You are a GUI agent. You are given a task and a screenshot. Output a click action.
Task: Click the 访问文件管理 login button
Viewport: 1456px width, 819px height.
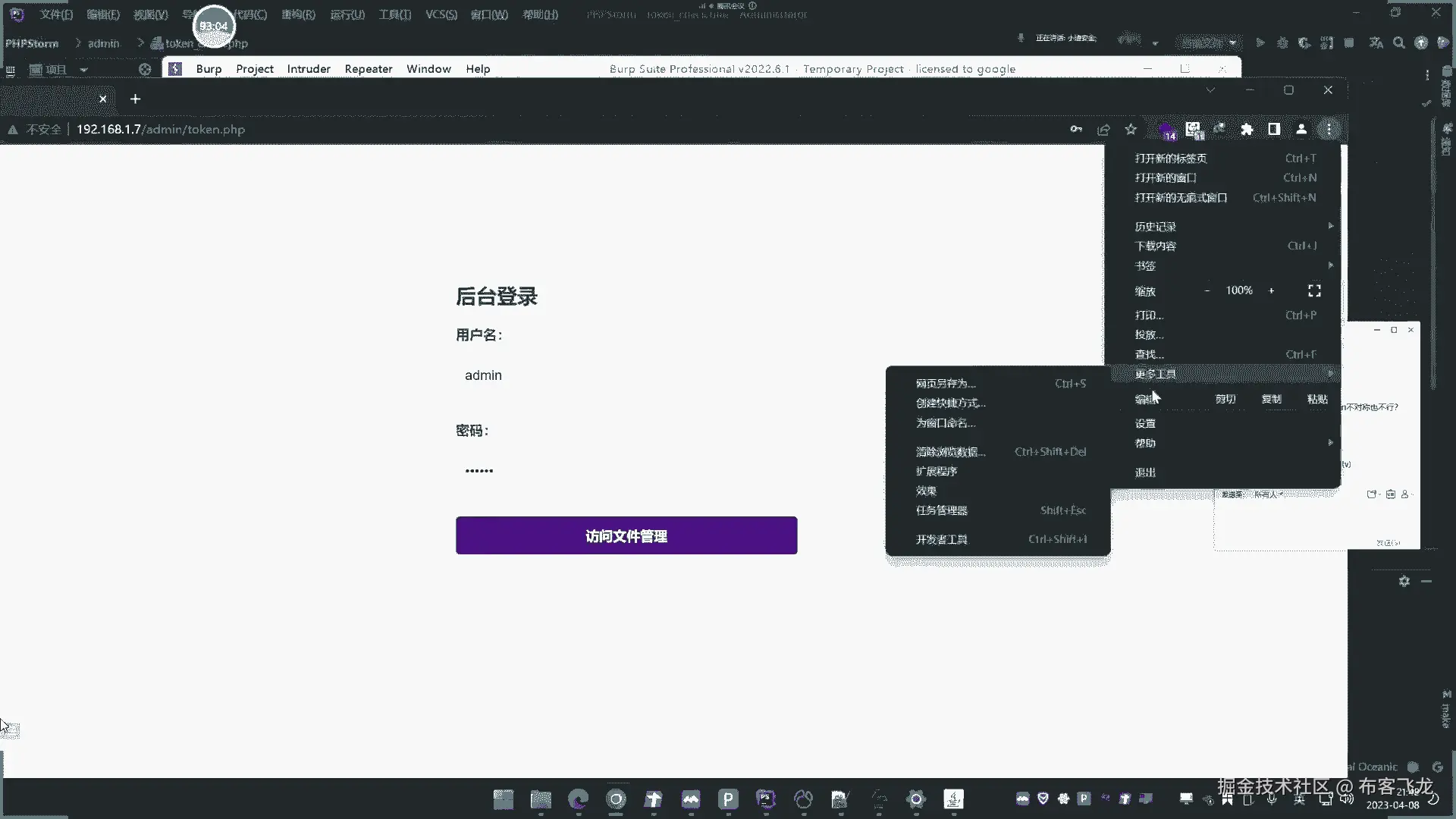coord(626,536)
